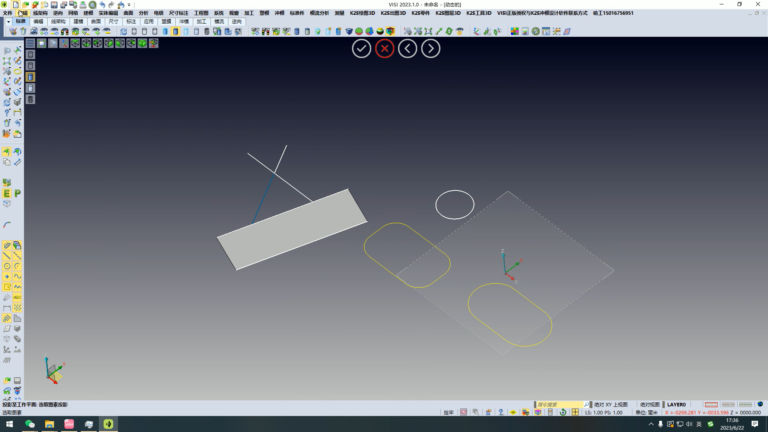768x432 pixels.
Task: Select the solid green cube view icon
Action: pyautogui.click(x=143, y=44)
